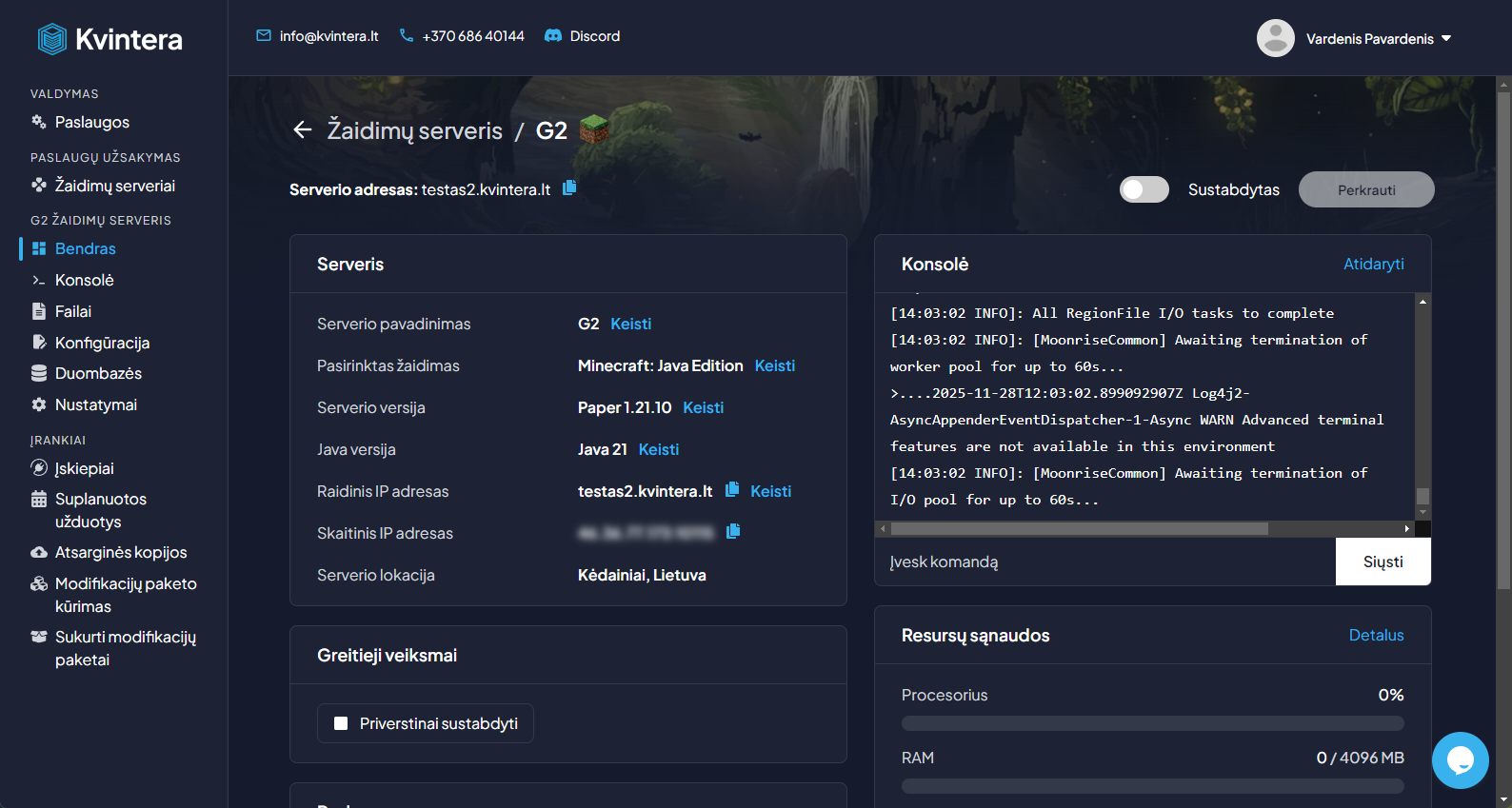Go to Duombazės sidebar item

click(x=98, y=374)
